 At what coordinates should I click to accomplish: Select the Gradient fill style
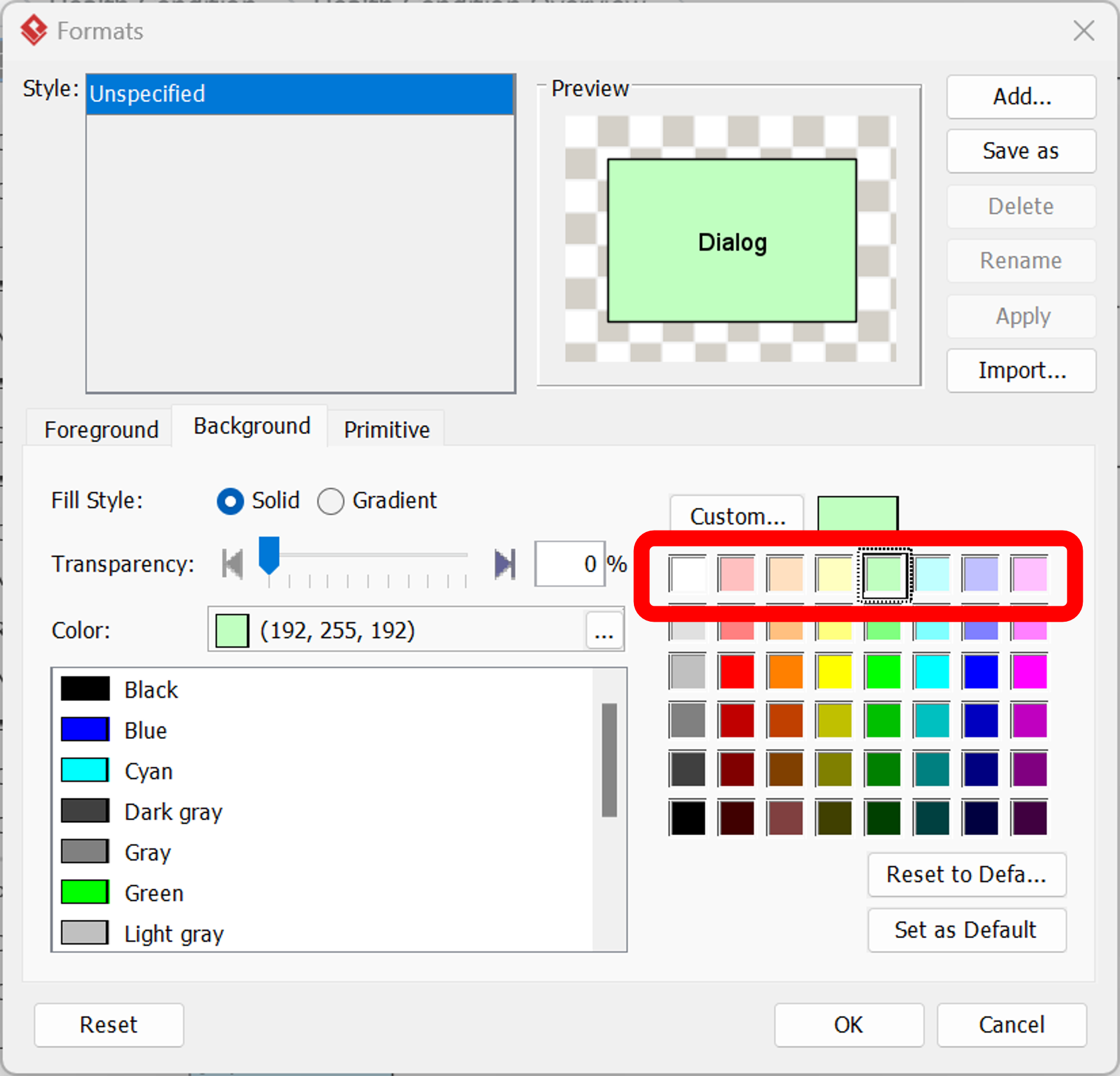tap(331, 501)
